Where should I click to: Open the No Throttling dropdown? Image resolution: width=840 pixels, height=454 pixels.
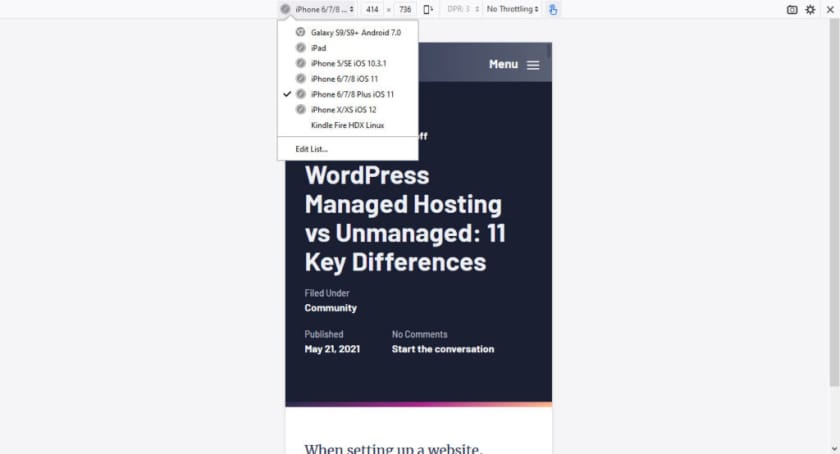(512, 9)
